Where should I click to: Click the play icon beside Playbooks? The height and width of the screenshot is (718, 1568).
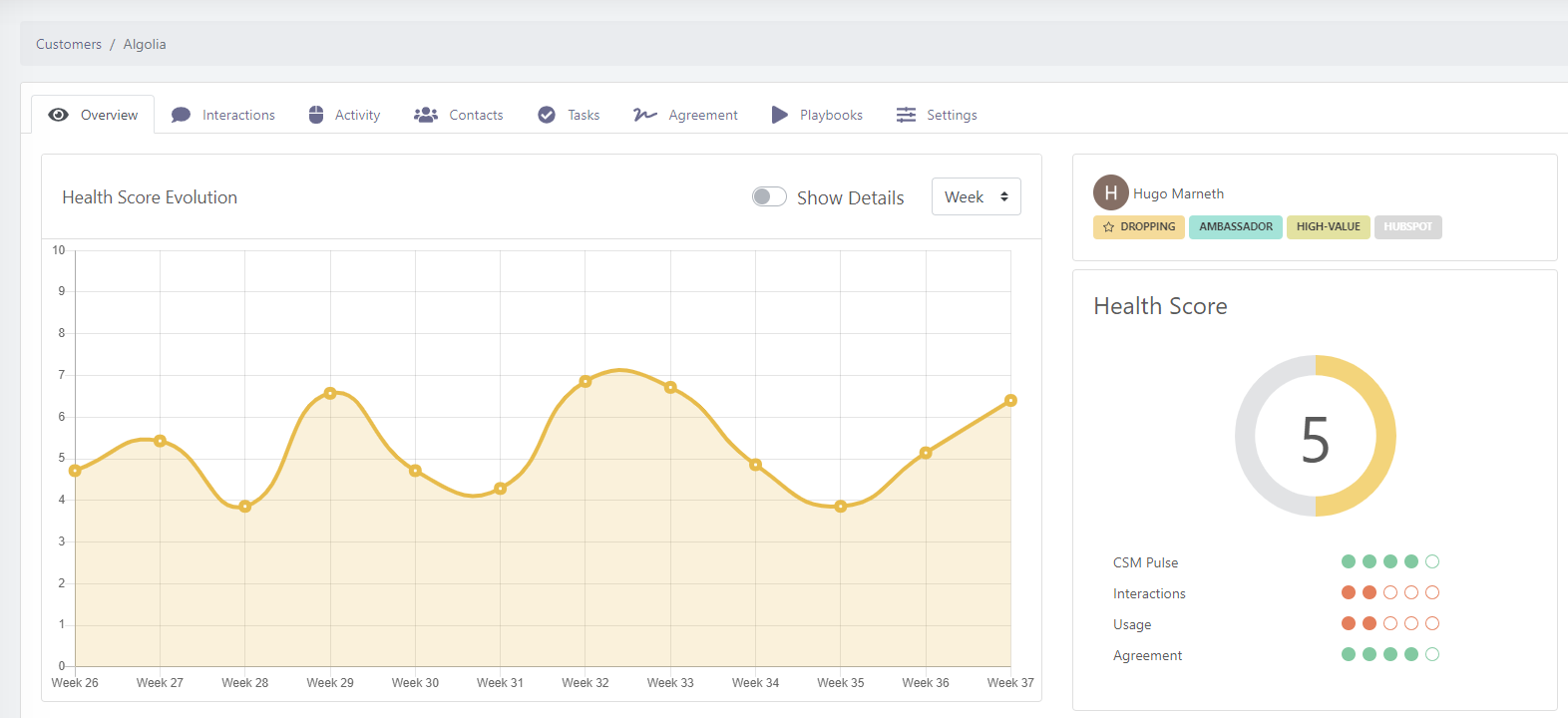coord(780,115)
